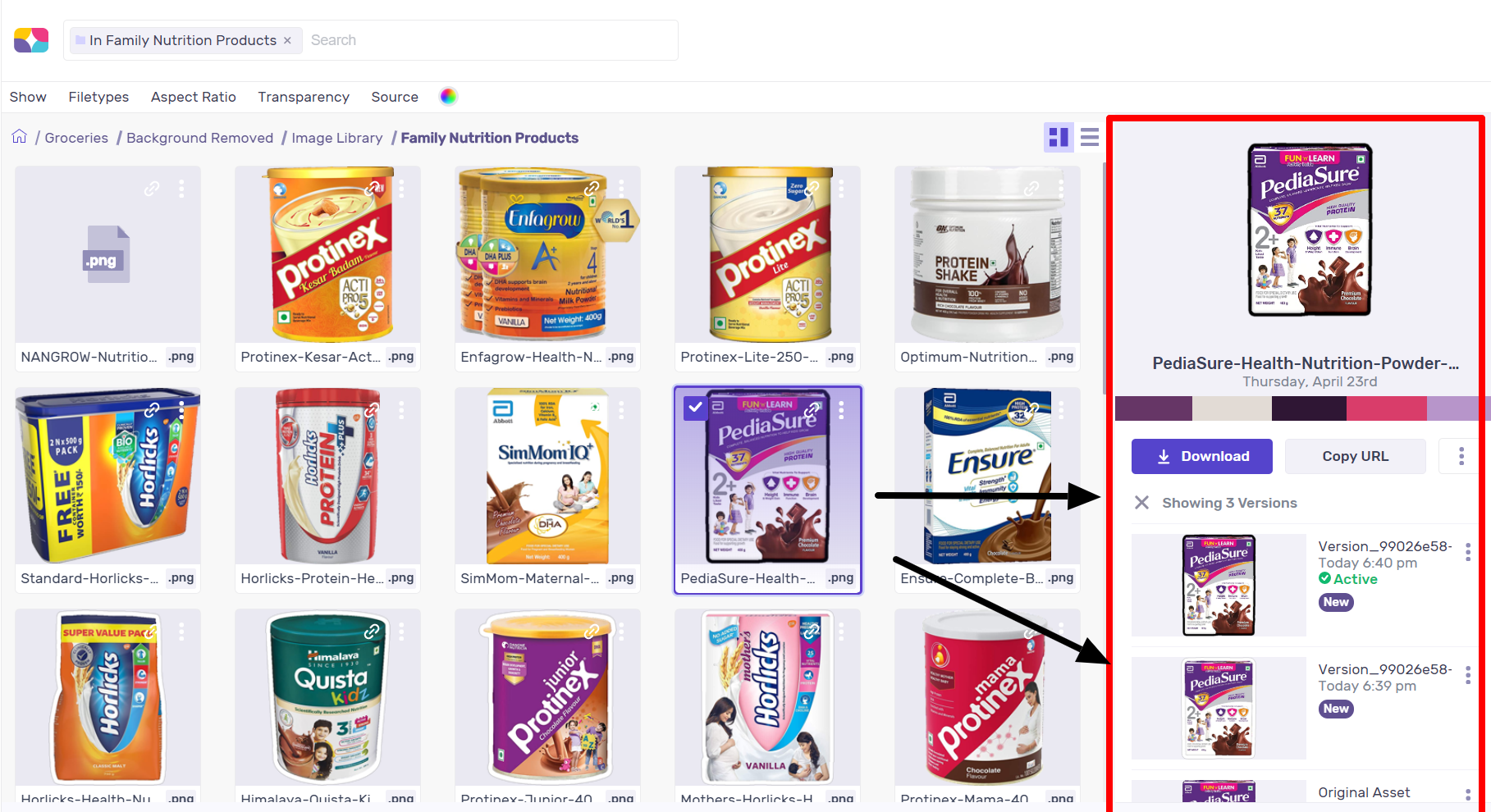Image resolution: width=1491 pixels, height=812 pixels.
Task: Copy URL of the selected asset
Action: (x=1356, y=456)
